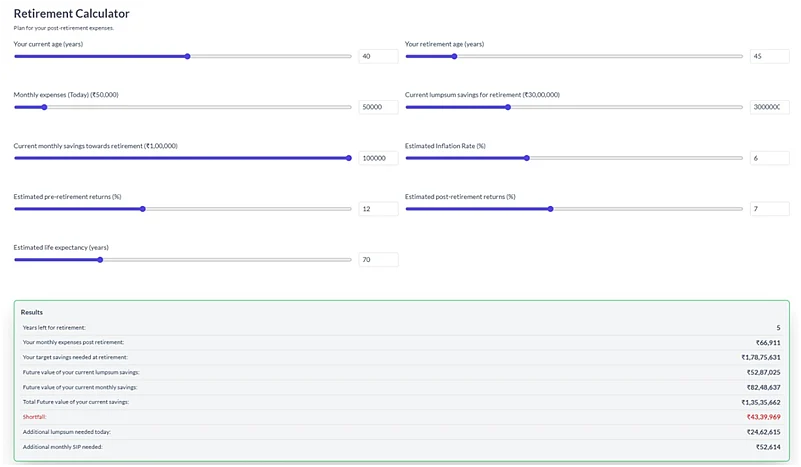Image resolution: width=801 pixels, height=467 pixels.
Task: Click the 'Years left for retirement' row label
Action: (x=54, y=328)
